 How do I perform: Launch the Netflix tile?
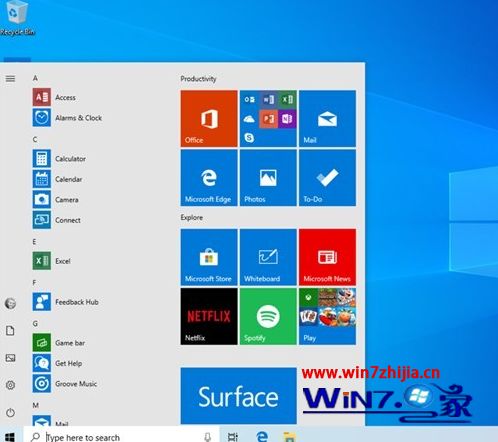coord(209,316)
